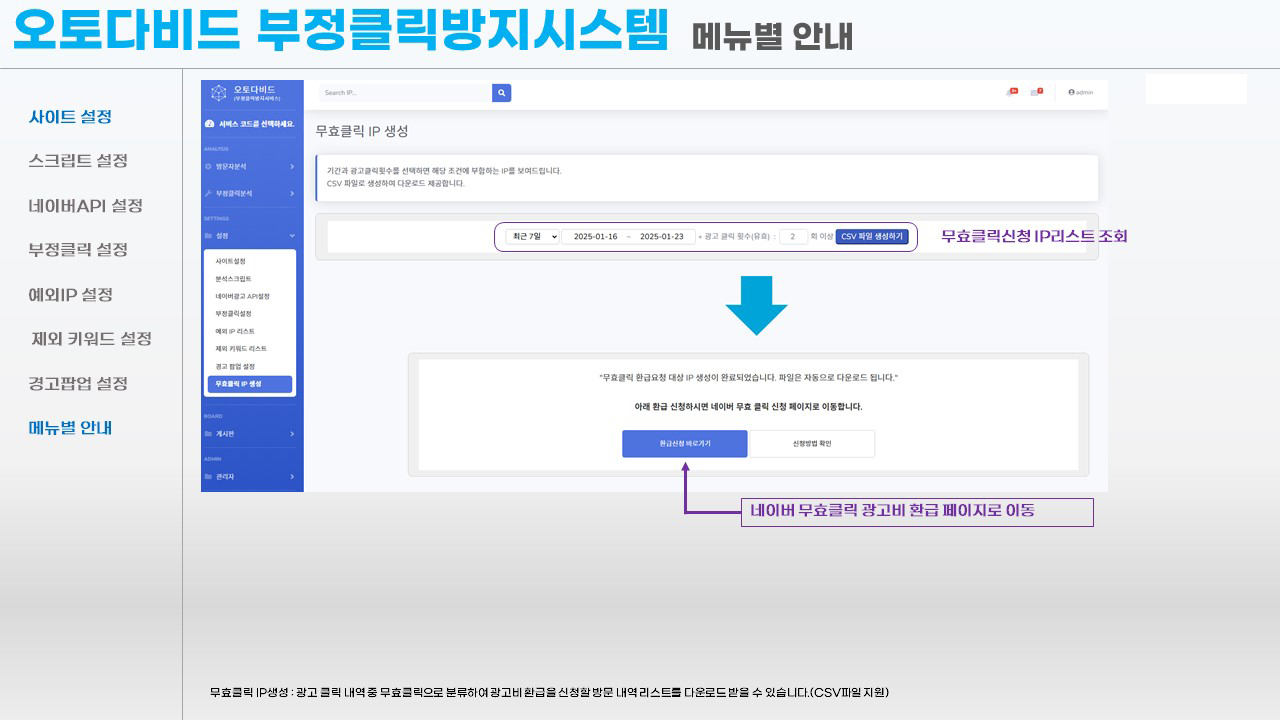The image size is (1280, 720).
Task: Open the 최근 7일 period dropdown
Action: 532,237
